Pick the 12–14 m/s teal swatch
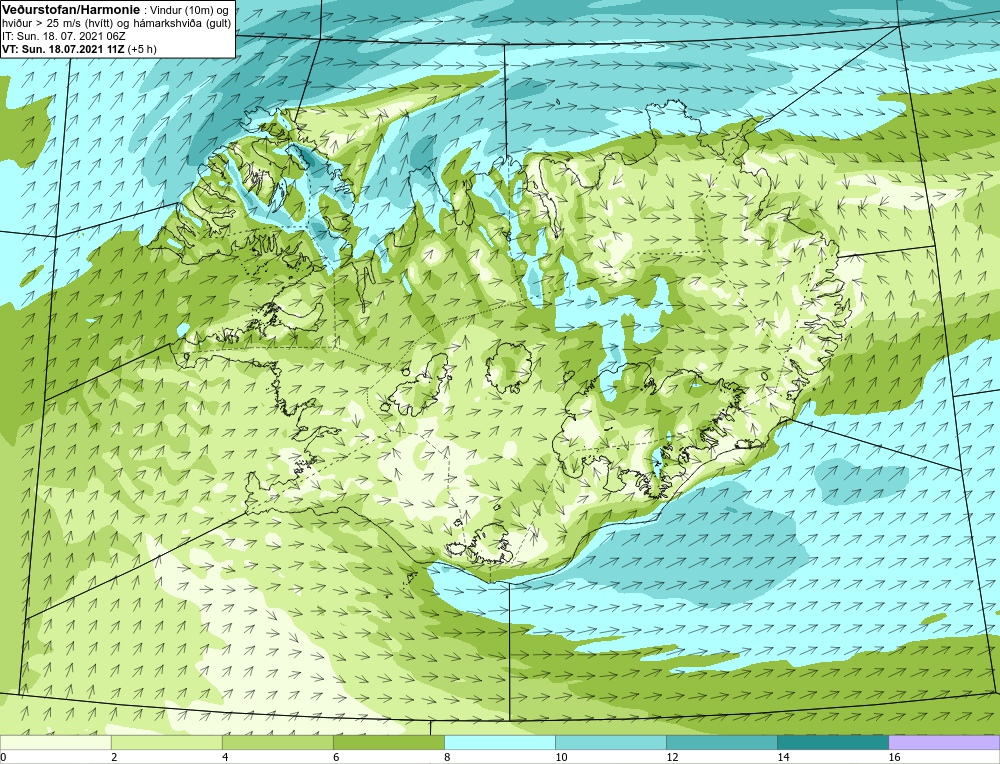 (721, 742)
